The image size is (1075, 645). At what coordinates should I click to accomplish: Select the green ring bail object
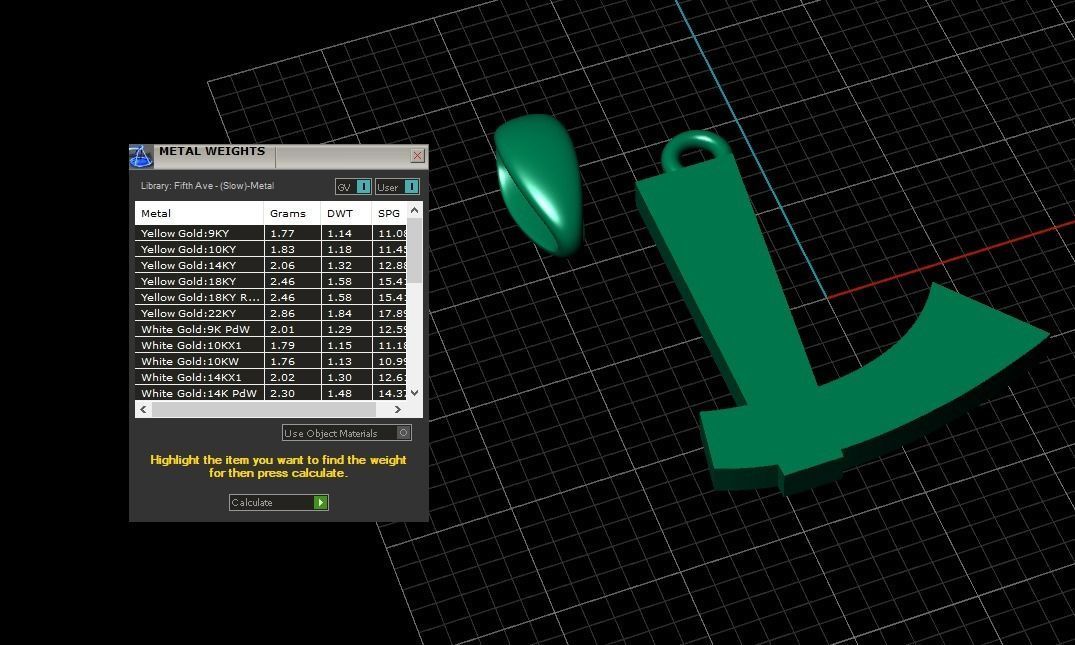click(x=539, y=185)
